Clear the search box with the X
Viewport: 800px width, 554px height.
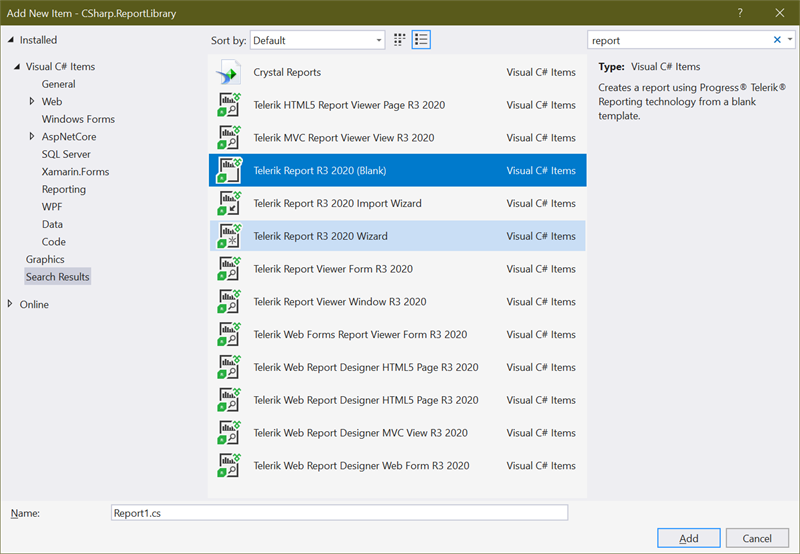coord(777,40)
